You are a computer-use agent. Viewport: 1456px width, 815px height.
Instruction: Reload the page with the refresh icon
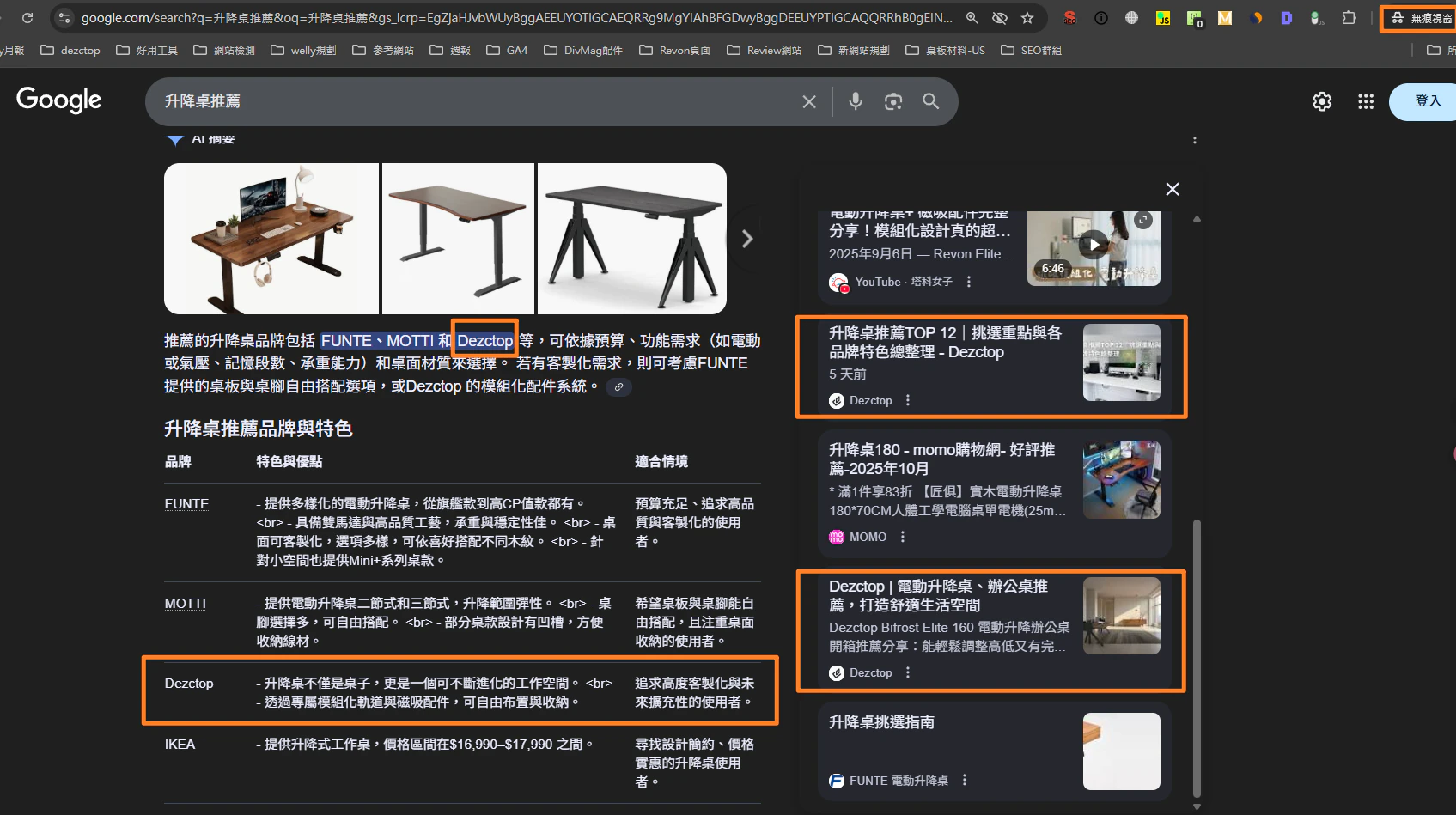pyautogui.click(x=27, y=17)
